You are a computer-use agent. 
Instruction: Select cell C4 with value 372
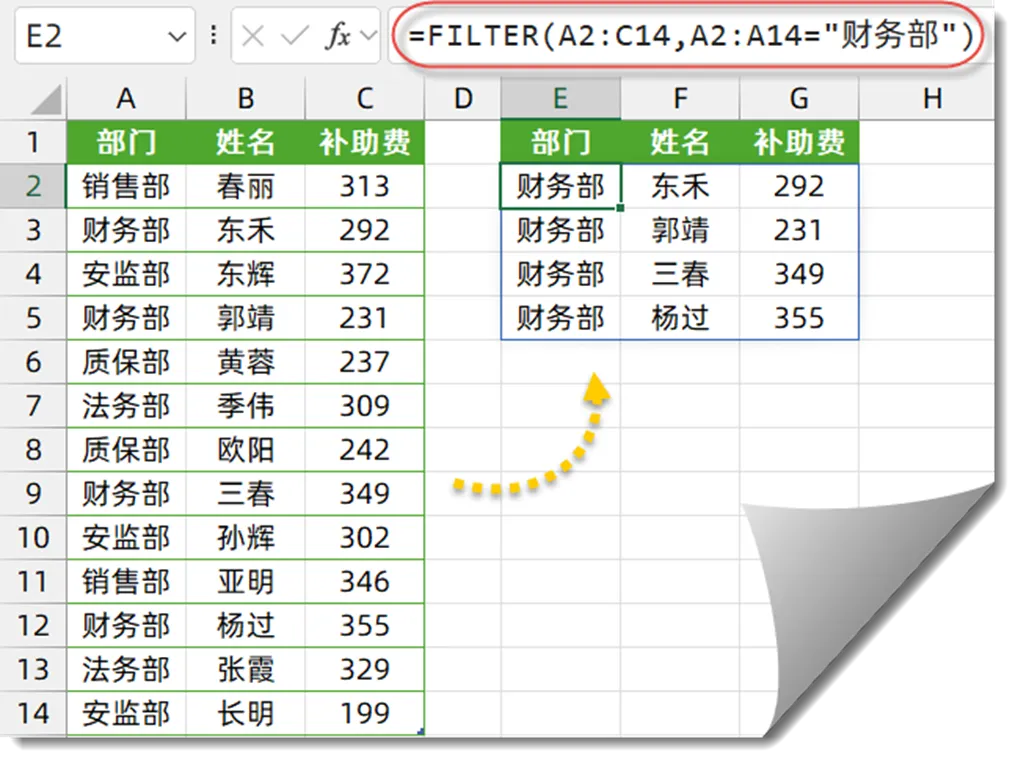coord(364,274)
